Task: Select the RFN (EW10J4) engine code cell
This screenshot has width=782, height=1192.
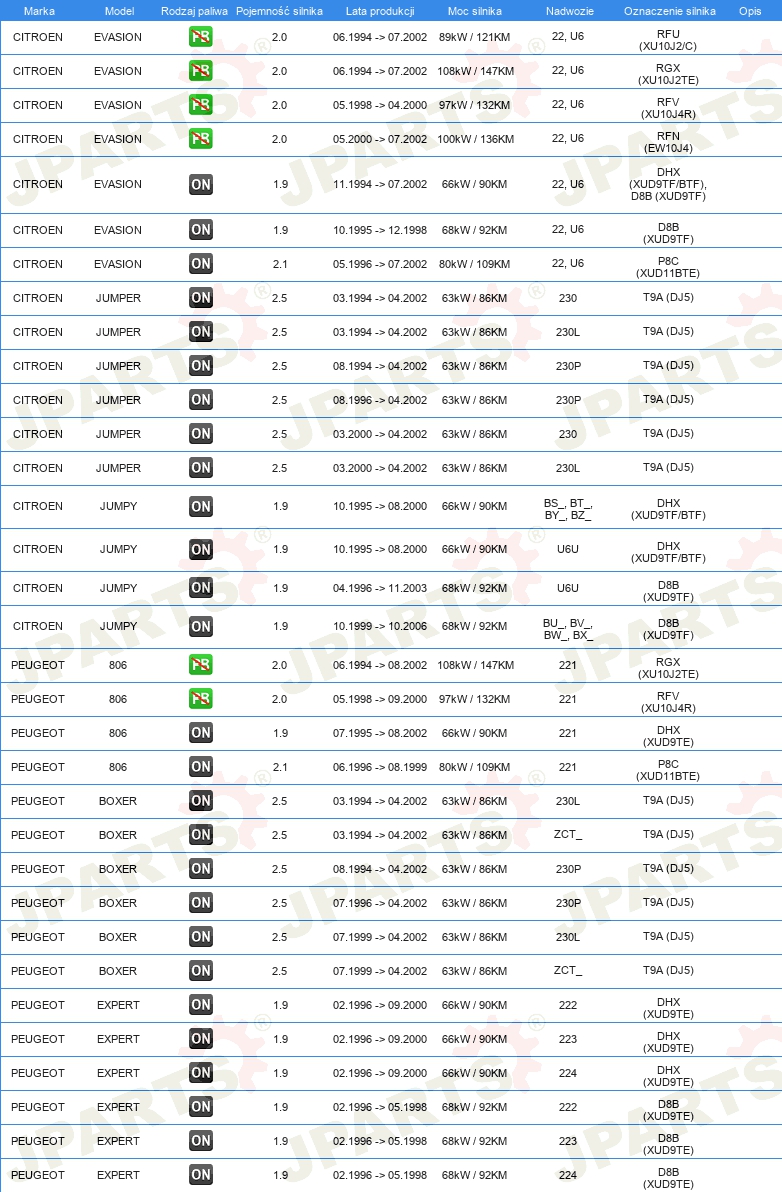Action: click(668, 142)
